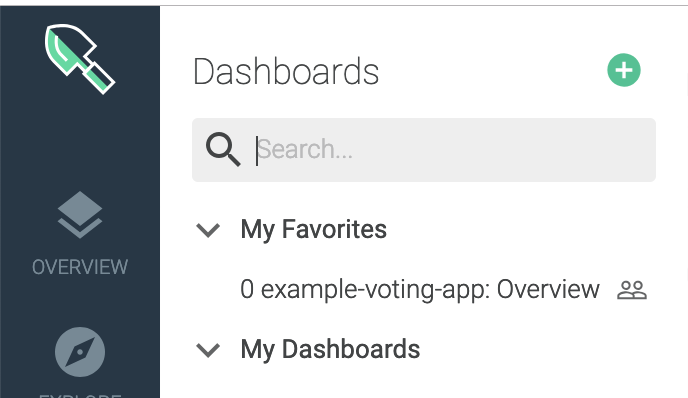Click the Search... placeholder text
The width and height of the screenshot is (688, 398).
coord(305,150)
